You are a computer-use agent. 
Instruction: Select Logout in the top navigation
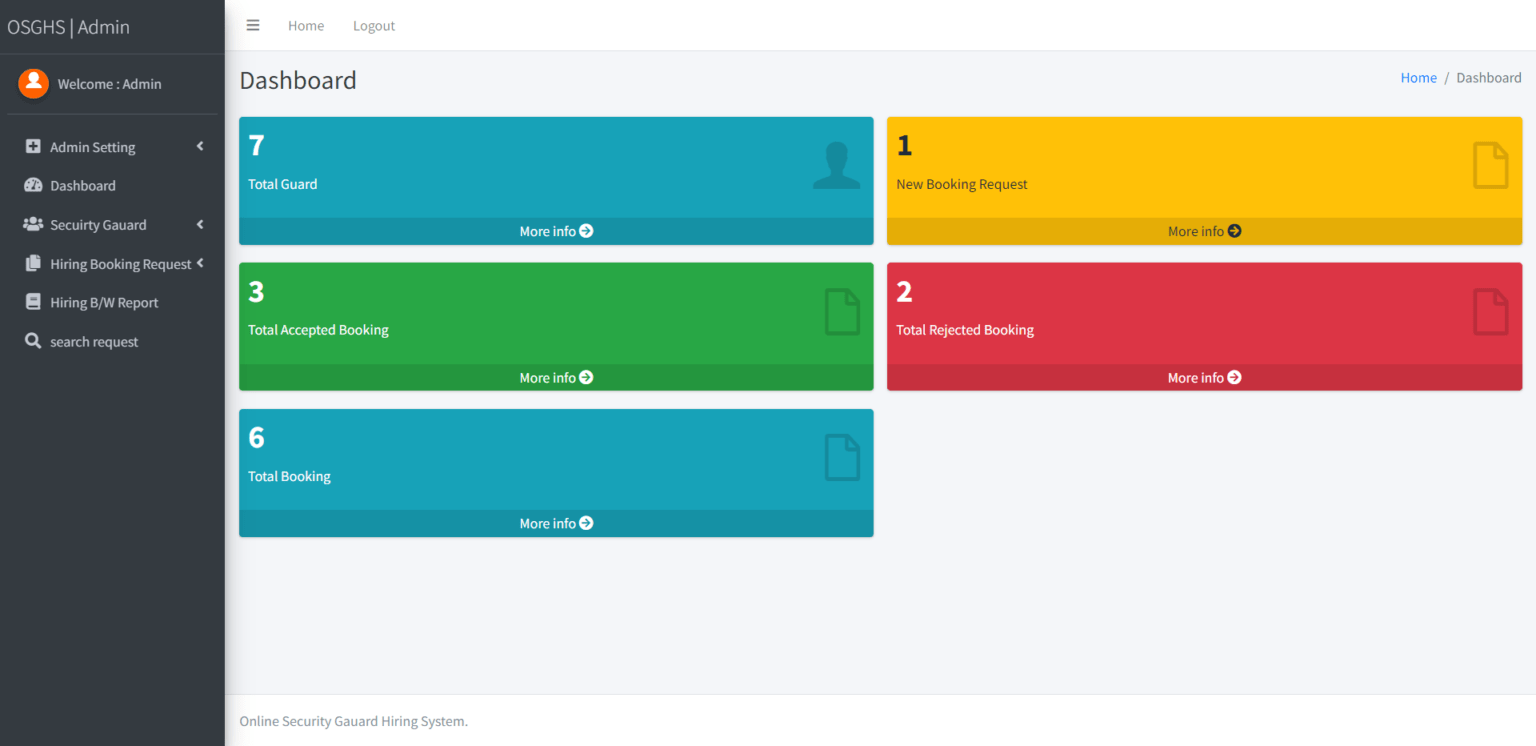tap(374, 26)
